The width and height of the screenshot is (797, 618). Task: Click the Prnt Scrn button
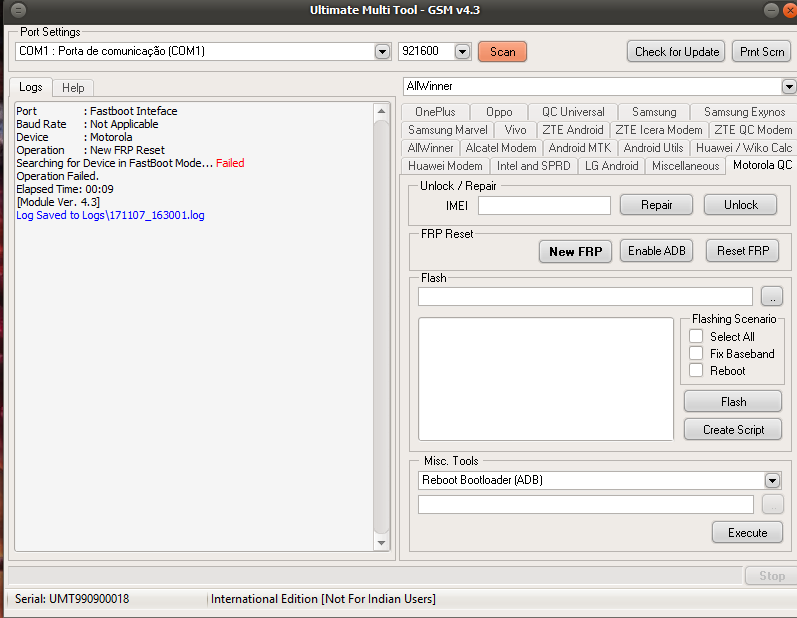[761, 52]
